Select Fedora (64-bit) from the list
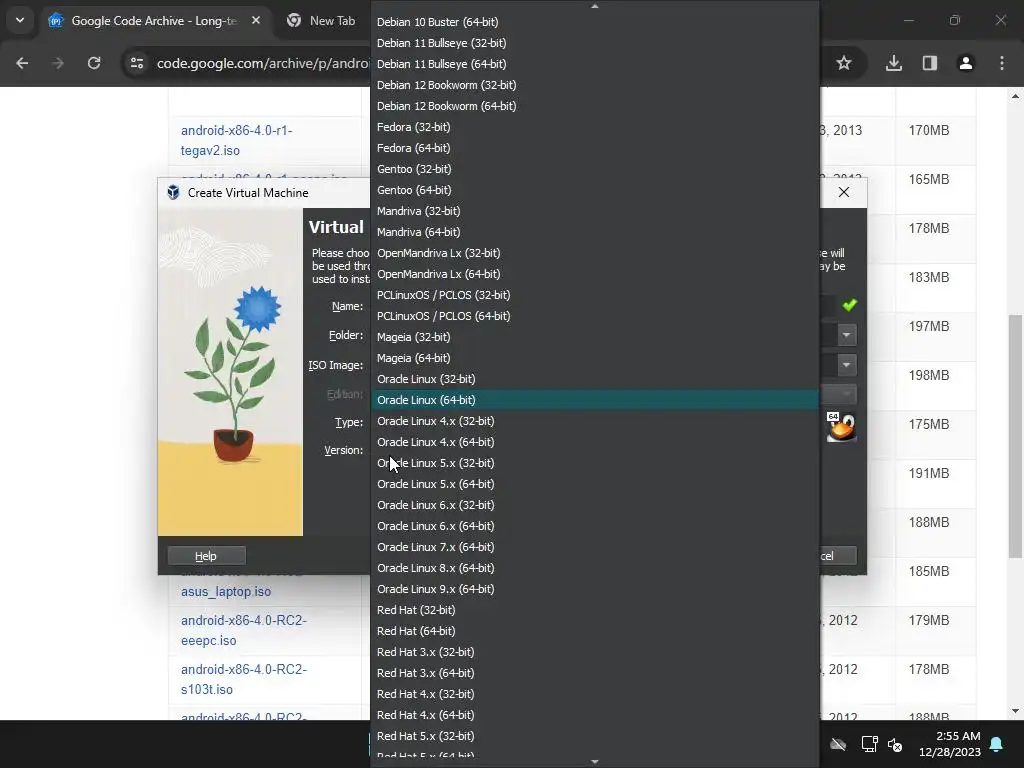The width and height of the screenshot is (1024, 768). click(595, 148)
